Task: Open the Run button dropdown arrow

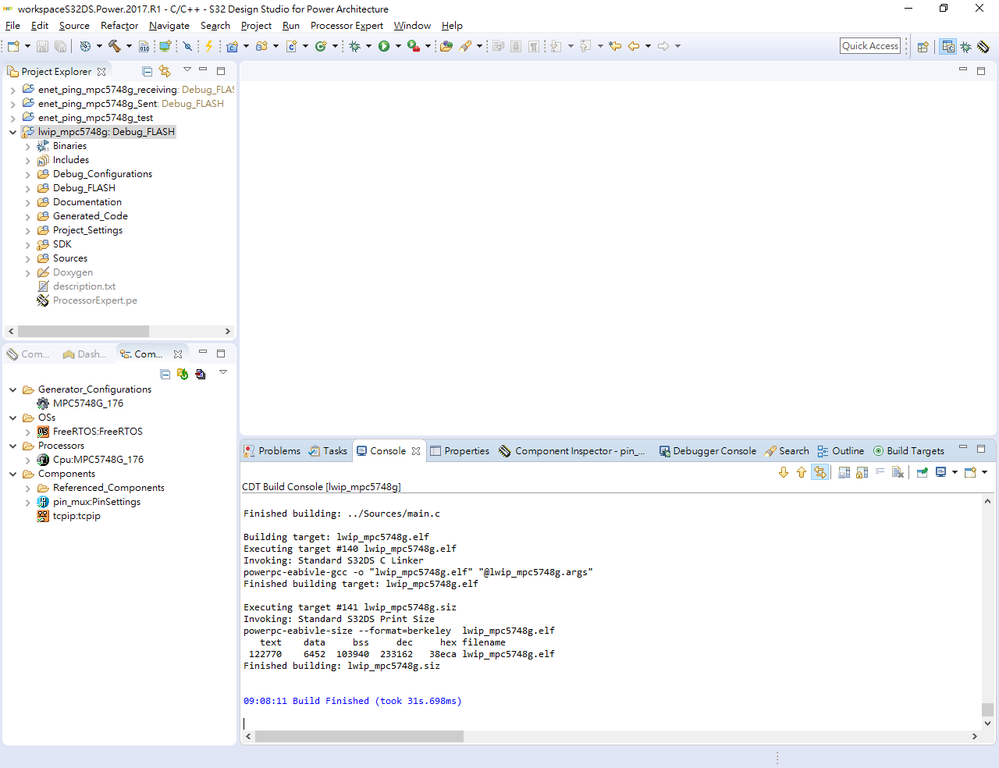Action: click(x=398, y=46)
